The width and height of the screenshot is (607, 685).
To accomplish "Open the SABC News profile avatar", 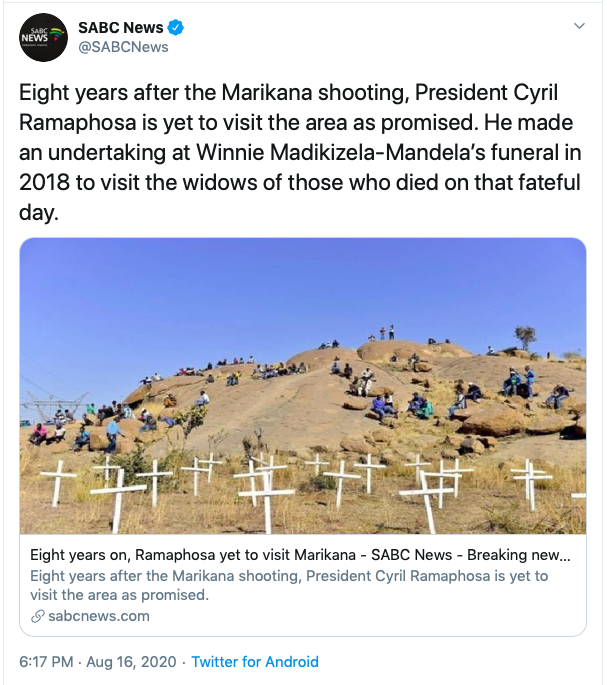I will tap(43, 37).
